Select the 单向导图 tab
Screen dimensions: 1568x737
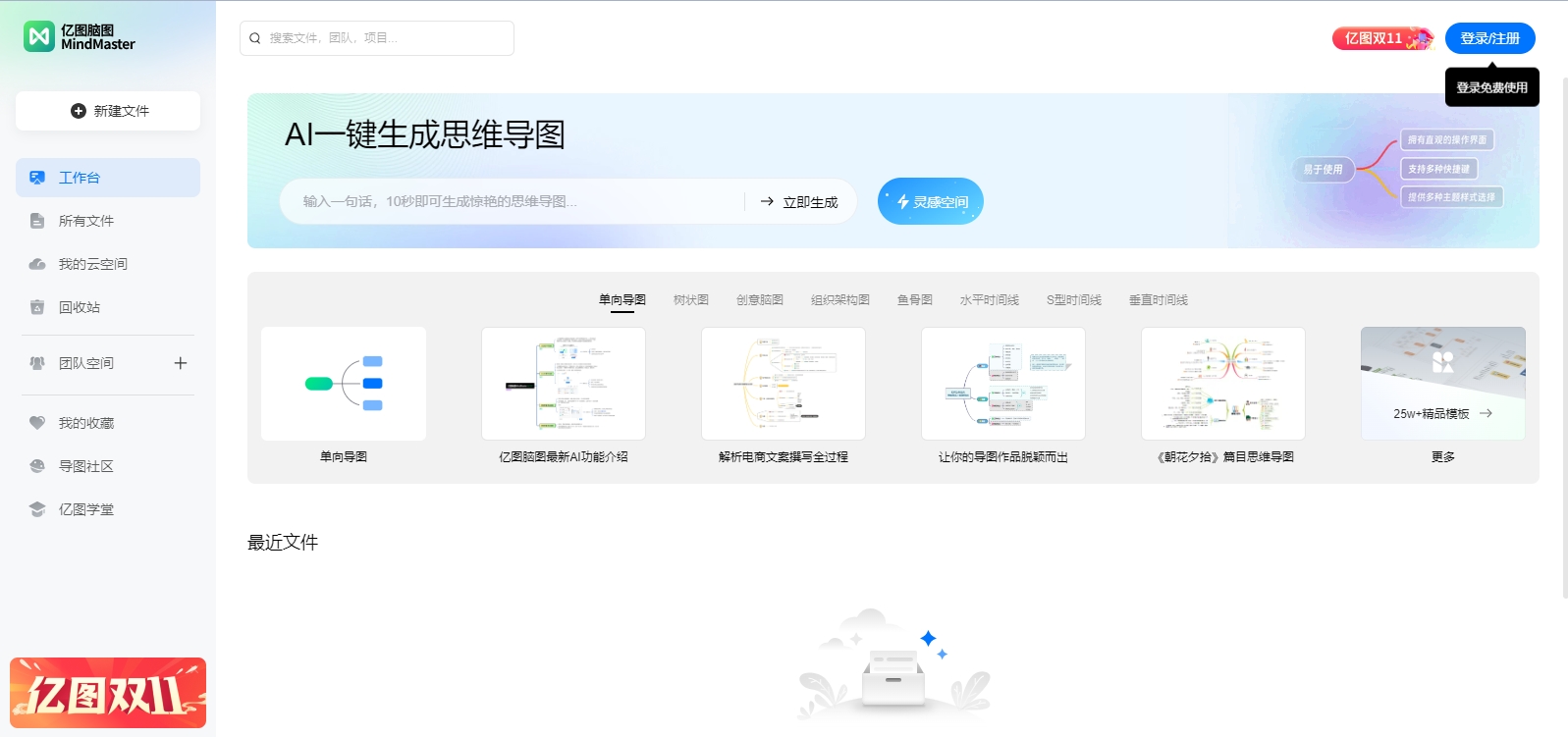point(622,300)
